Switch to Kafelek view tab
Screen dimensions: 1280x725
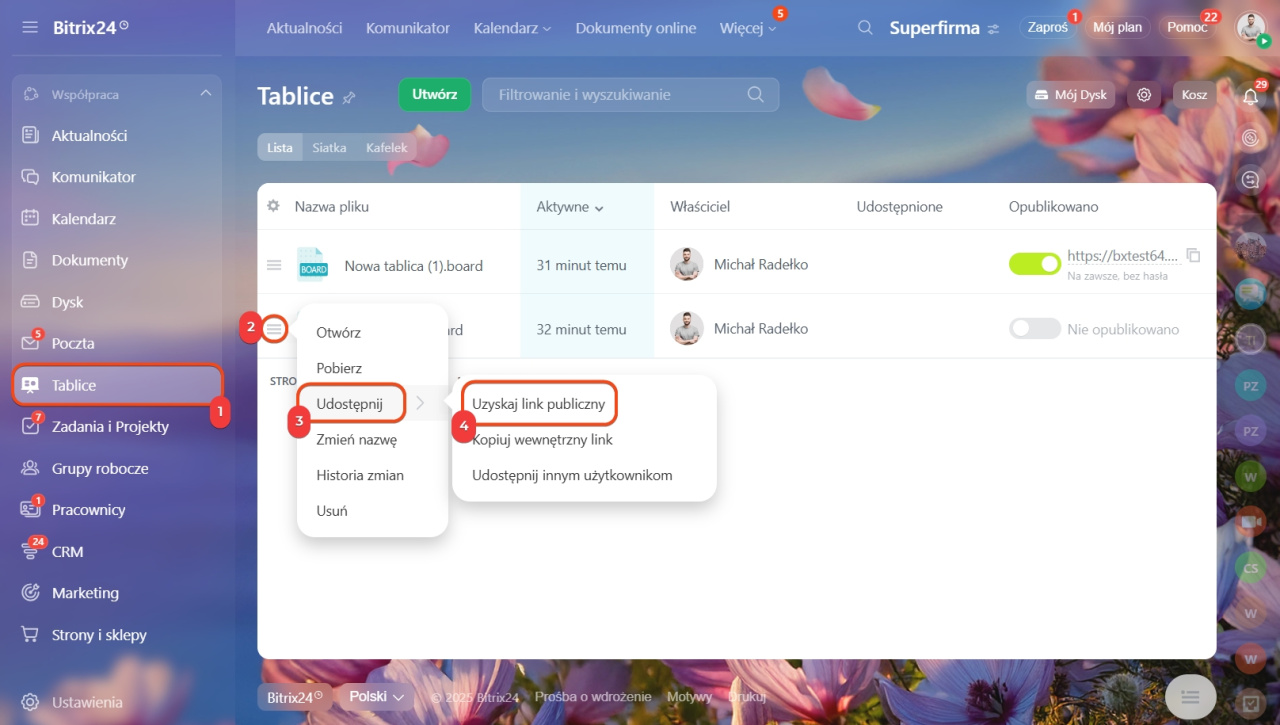[386, 147]
